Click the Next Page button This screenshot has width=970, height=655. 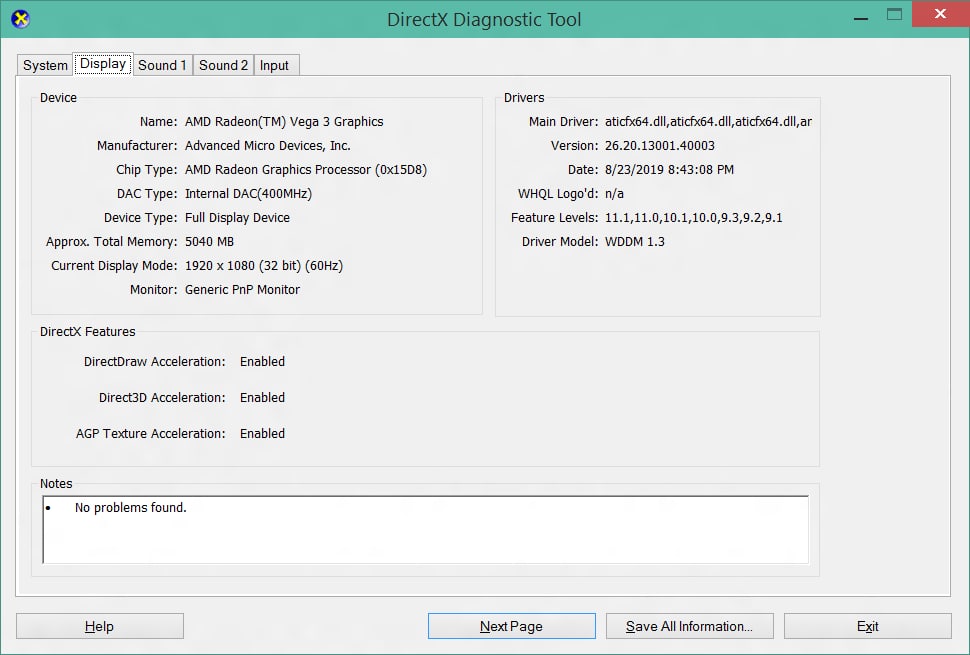(x=512, y=626)
